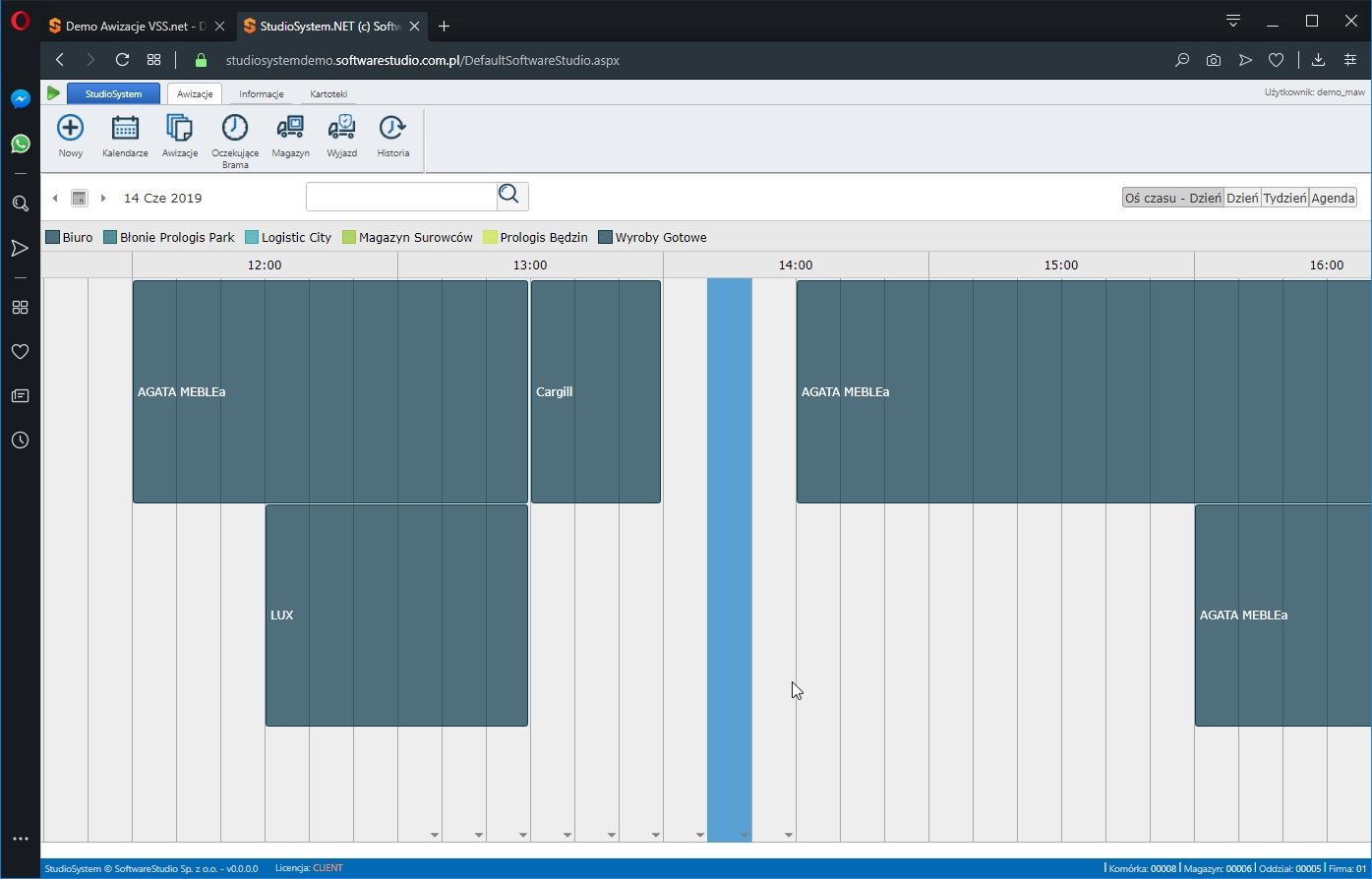Open Opera sidebar history clock
1372x879 pixels.
pyautogui.click(x=20, y=440)
